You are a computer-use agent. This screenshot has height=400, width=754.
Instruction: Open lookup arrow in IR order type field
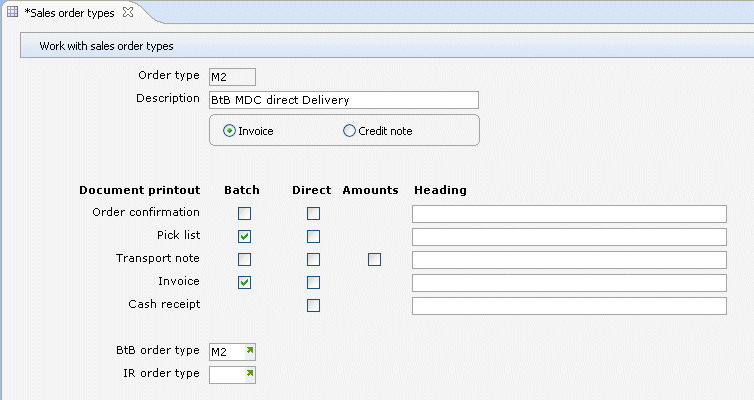coord(250,373)
